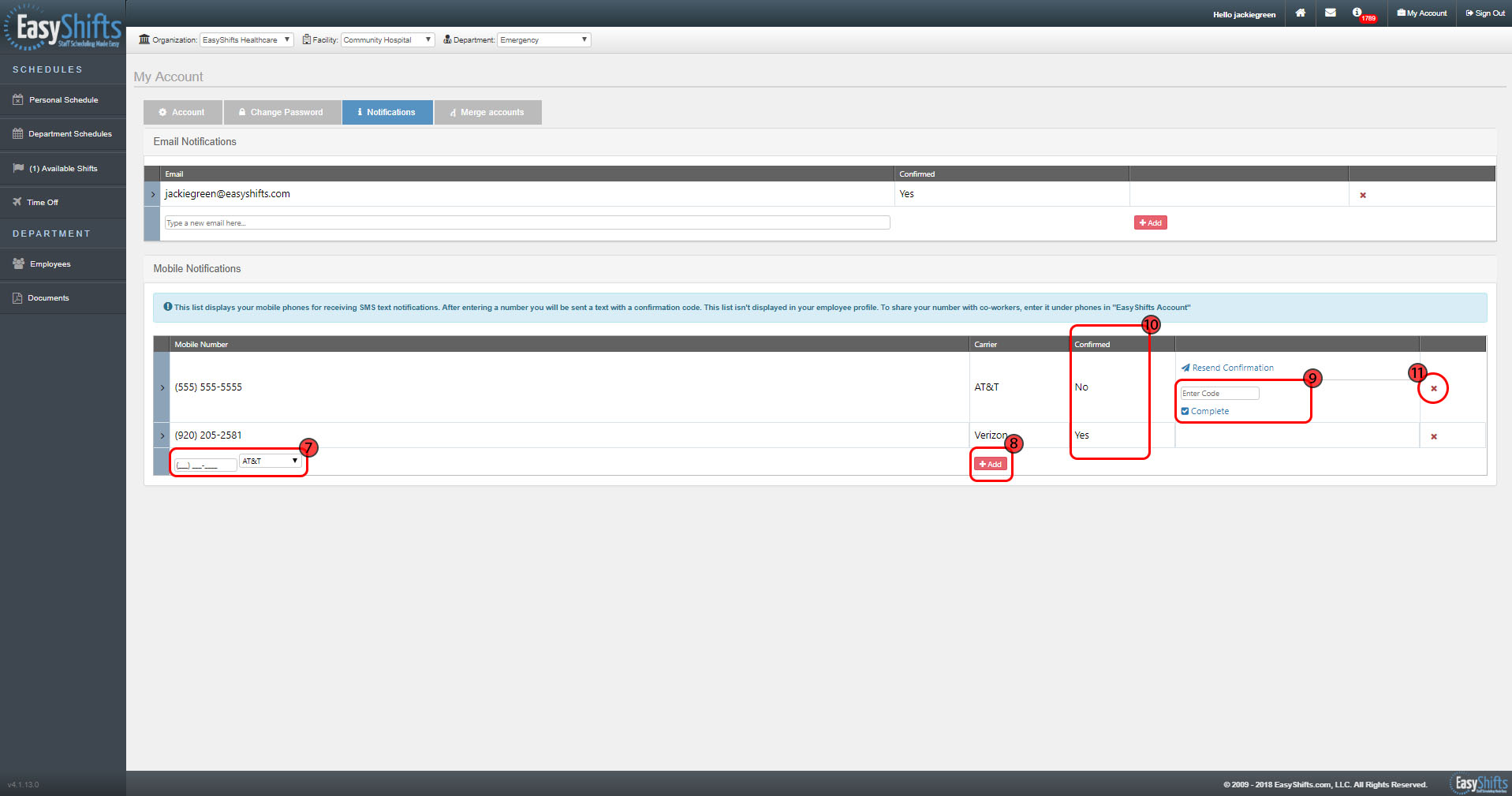Open notifications info icon with 1789 badge
Viewport: 1512px width, 796px height.
[1364, 14]
